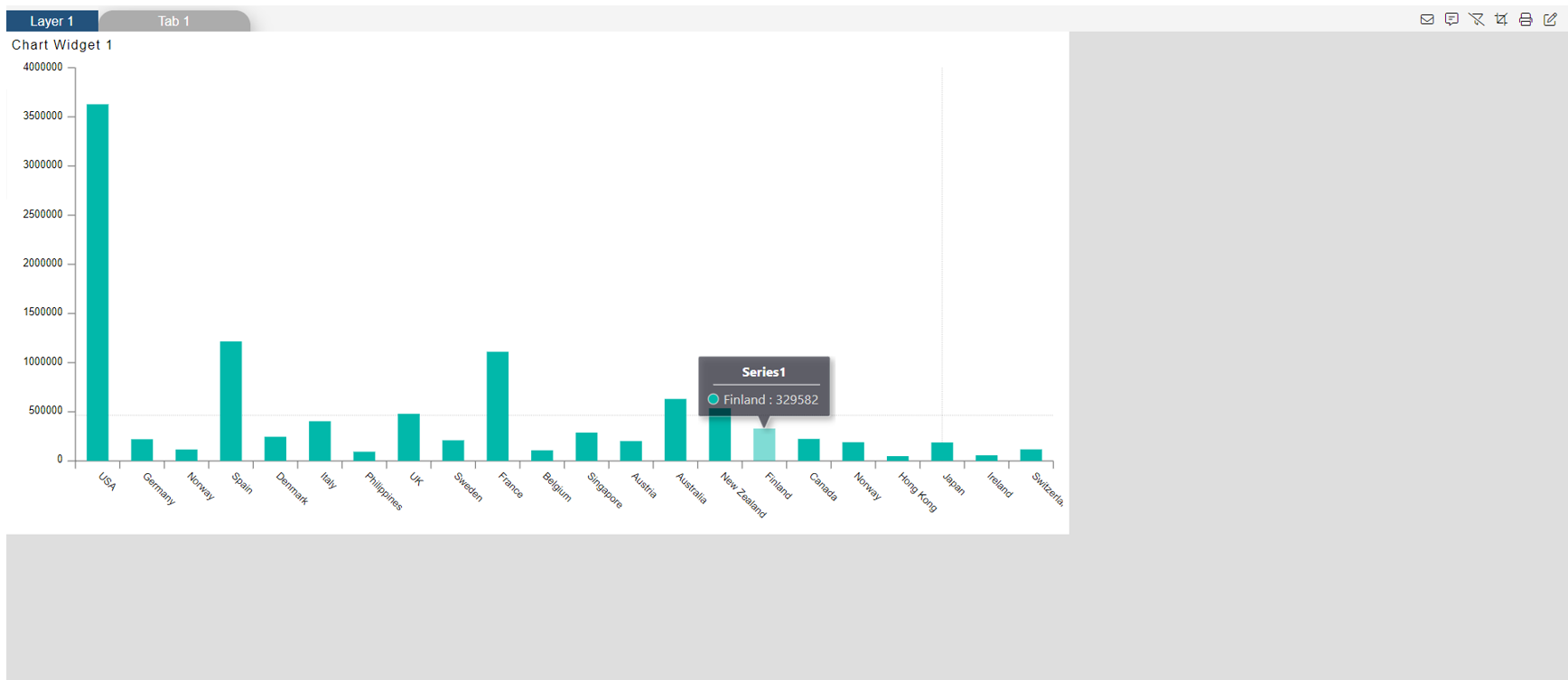Click the highlighted Finland bar
This screenshot has height=680, width=1568.
pos(764,444)
